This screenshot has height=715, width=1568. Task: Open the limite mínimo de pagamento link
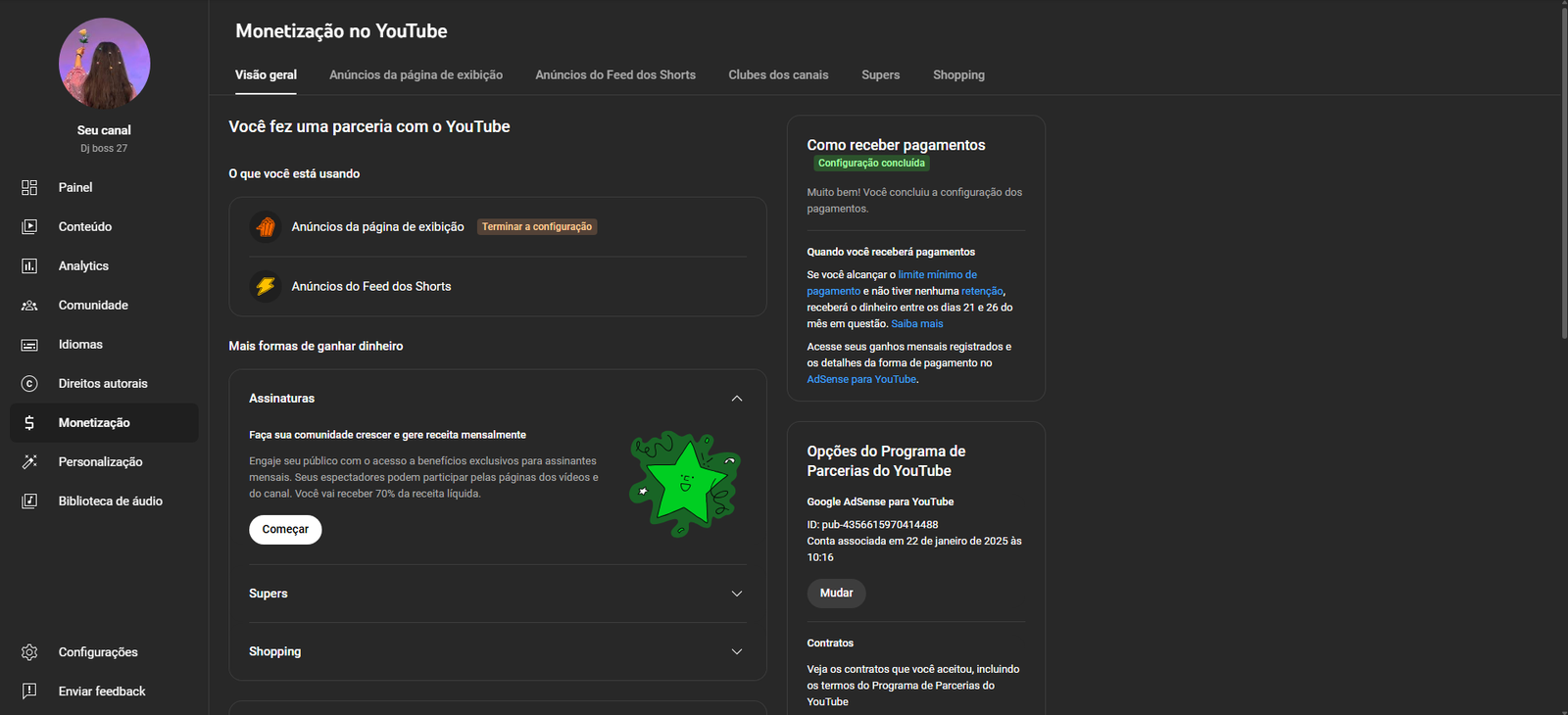(x=892, y=283)
